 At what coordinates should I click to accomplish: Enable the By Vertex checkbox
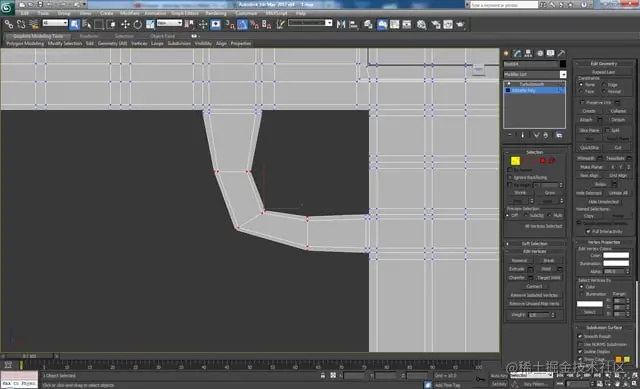pyautogui.click(x=510, y=170)
